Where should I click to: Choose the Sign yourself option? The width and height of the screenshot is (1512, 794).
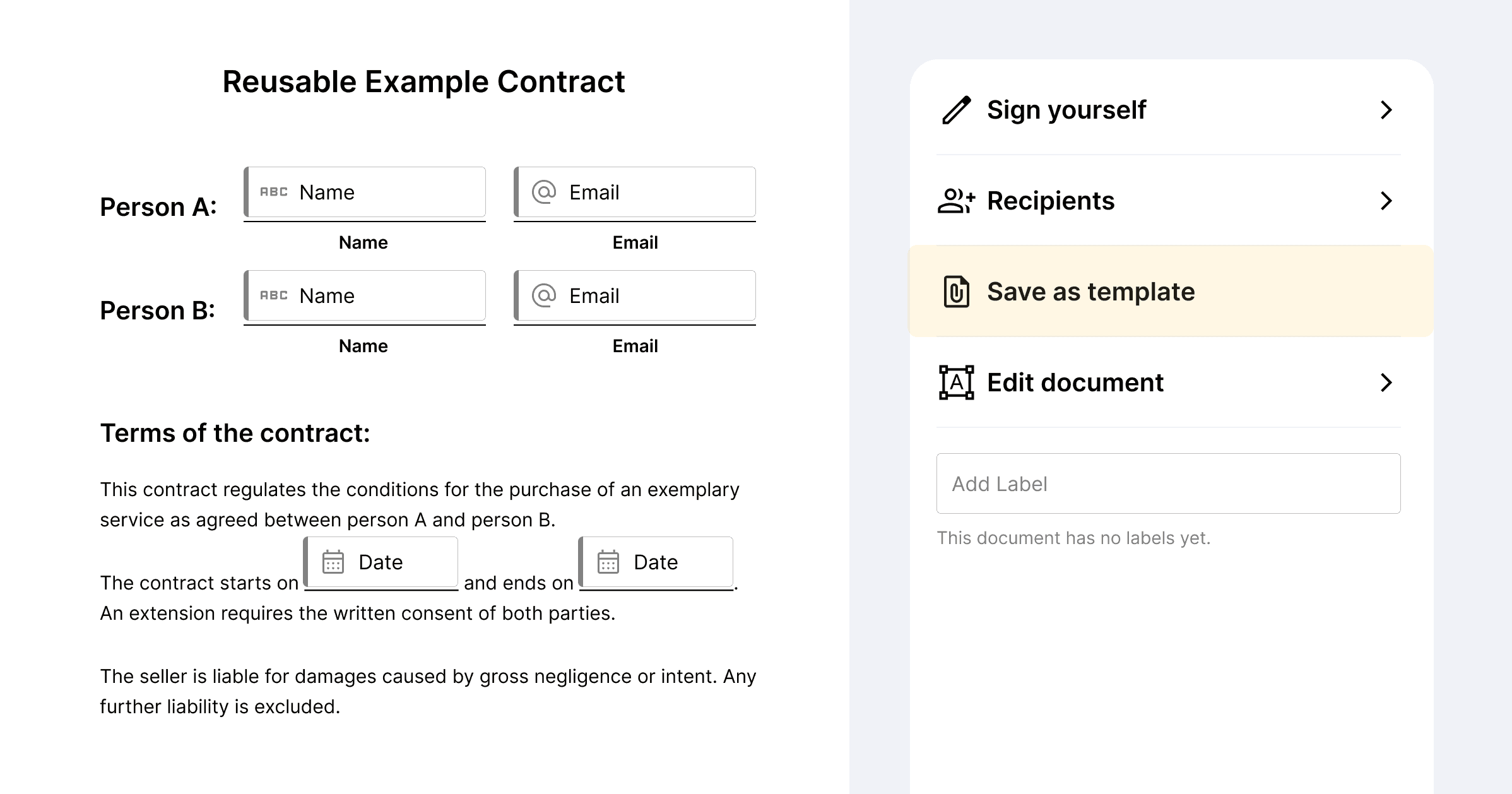point(1169,110)
